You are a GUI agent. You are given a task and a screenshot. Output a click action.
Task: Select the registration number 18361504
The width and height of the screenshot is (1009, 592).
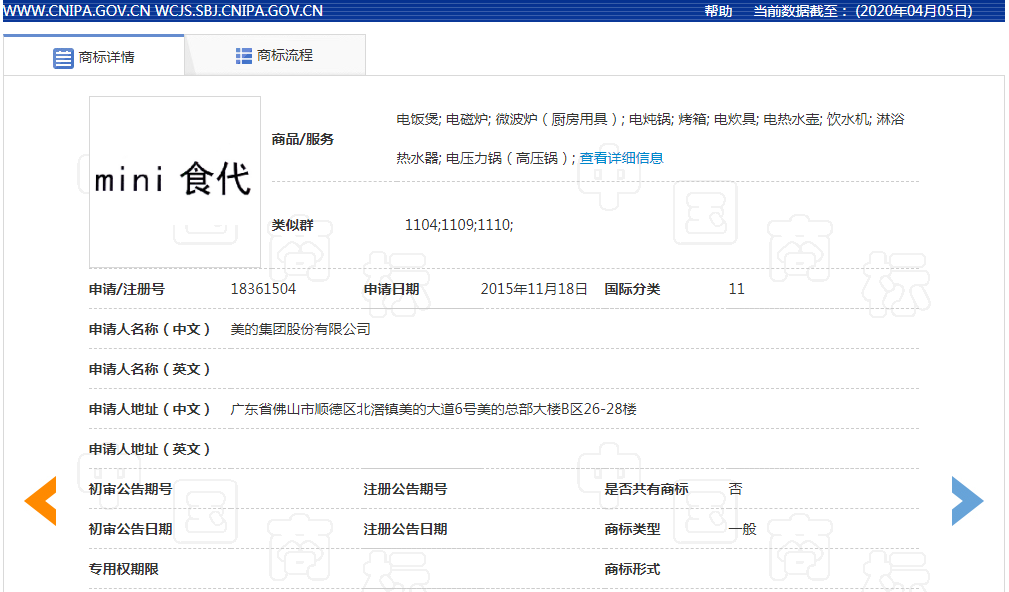point(263,289)
